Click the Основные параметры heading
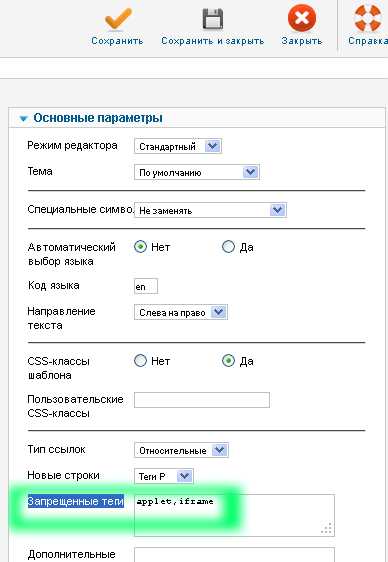388x562 pixels. (x=98, y=118)
